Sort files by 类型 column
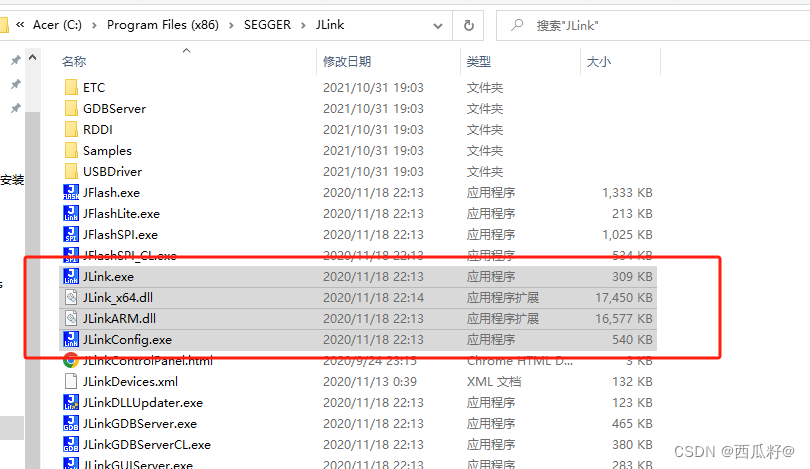810x469 pixels. pos(479,61)
